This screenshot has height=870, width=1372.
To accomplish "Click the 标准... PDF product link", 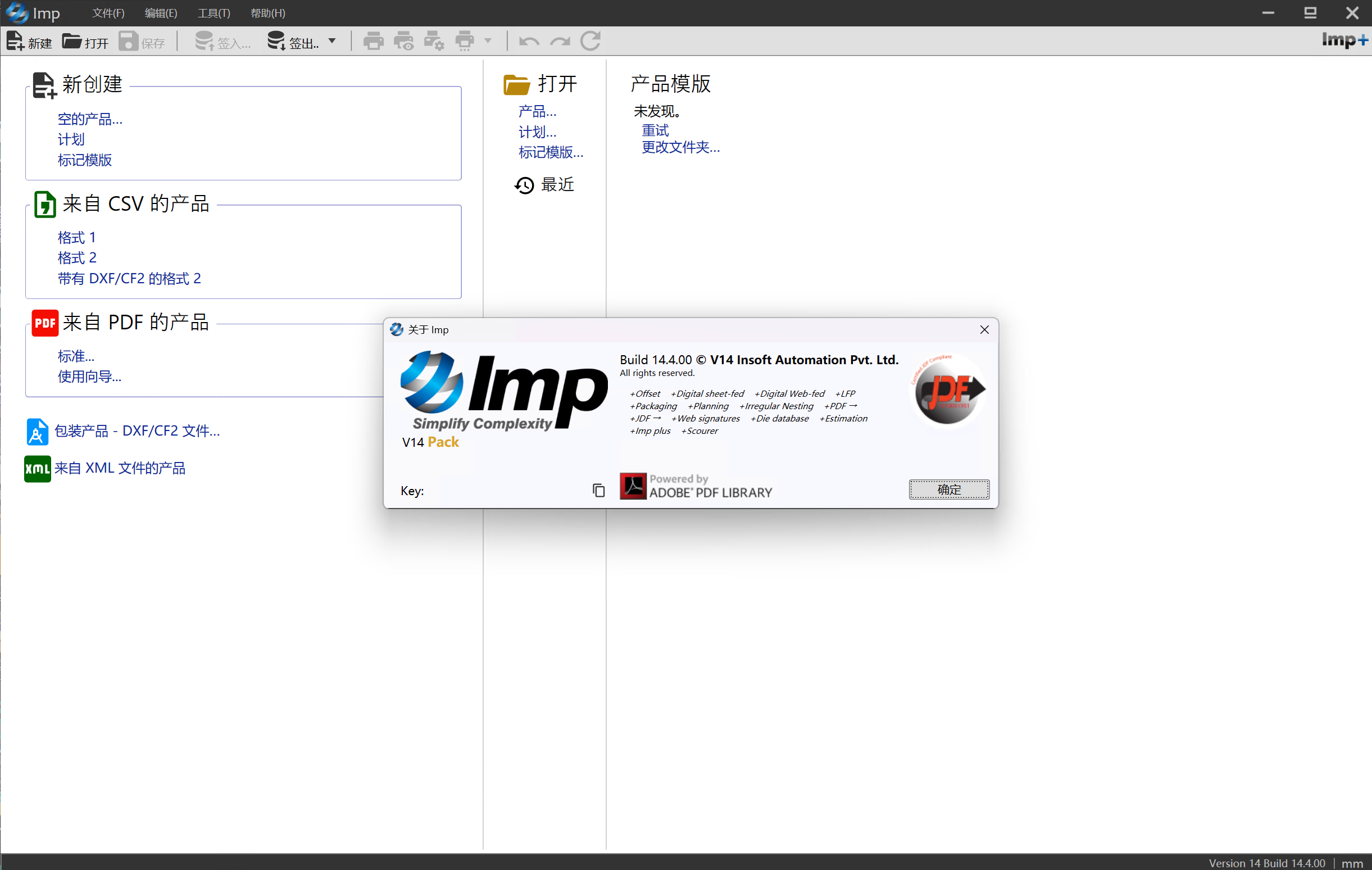I will click(76, 356).
